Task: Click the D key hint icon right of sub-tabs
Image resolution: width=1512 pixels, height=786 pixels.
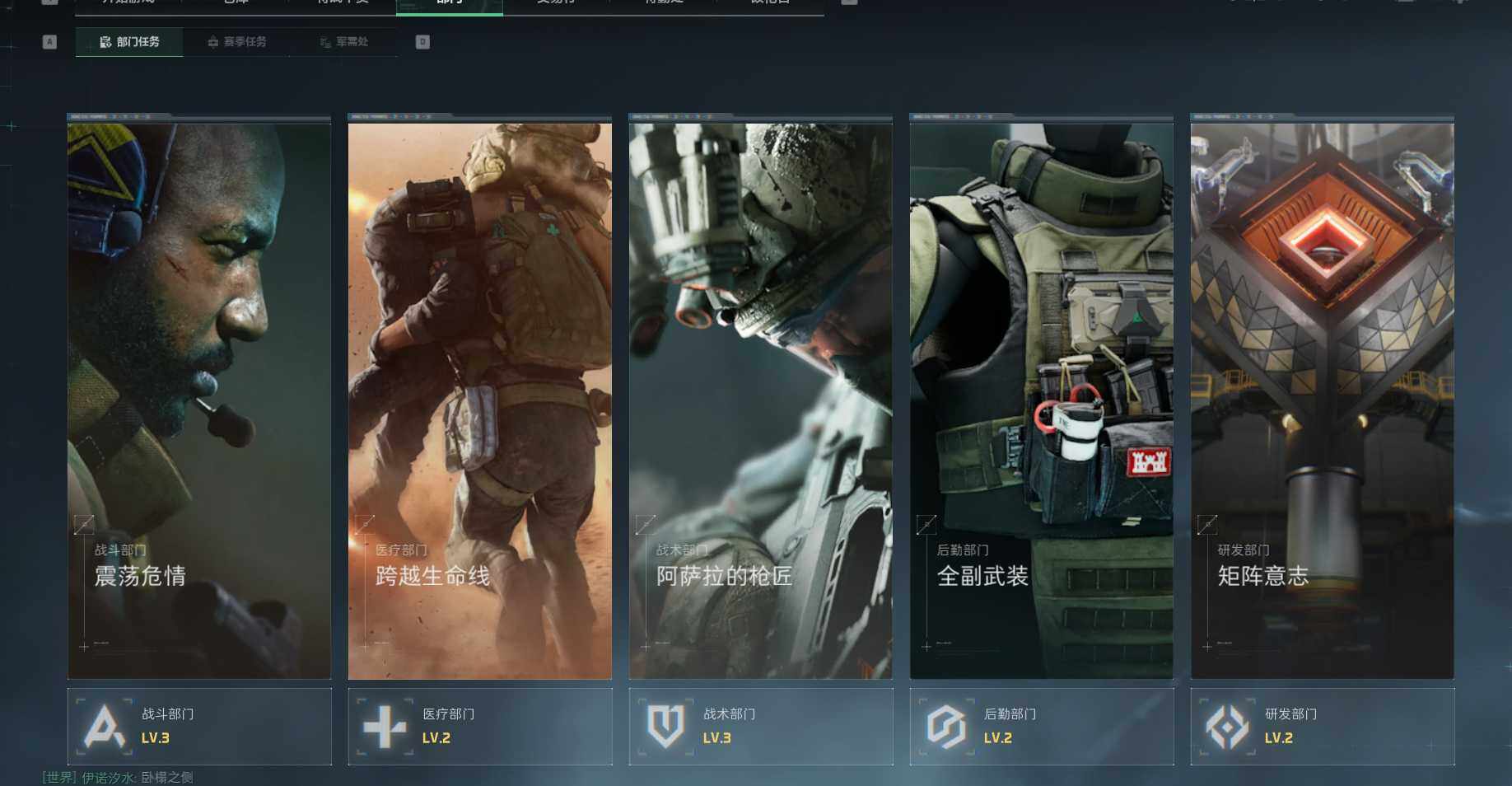Action: 422,42
